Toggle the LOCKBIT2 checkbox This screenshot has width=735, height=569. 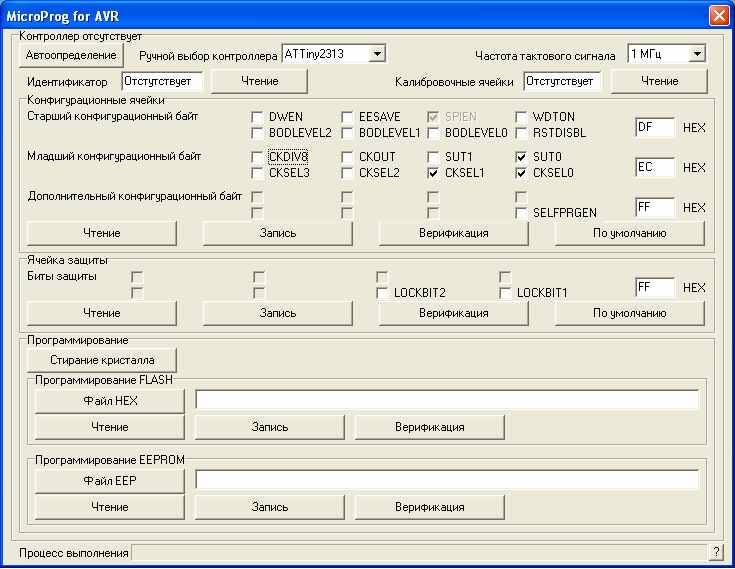click(x=382, y=293)
